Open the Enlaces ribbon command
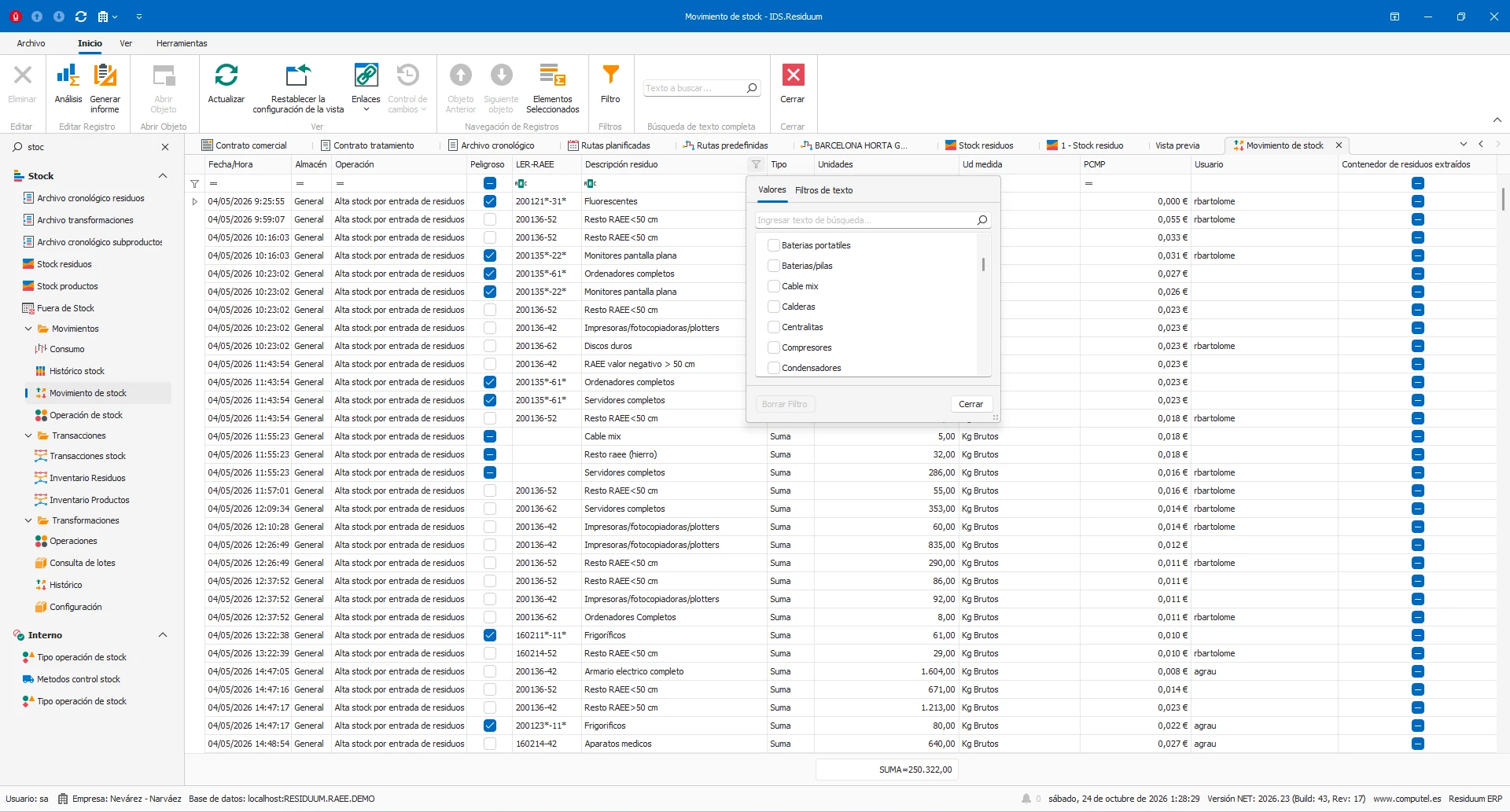 coord(366,88)
